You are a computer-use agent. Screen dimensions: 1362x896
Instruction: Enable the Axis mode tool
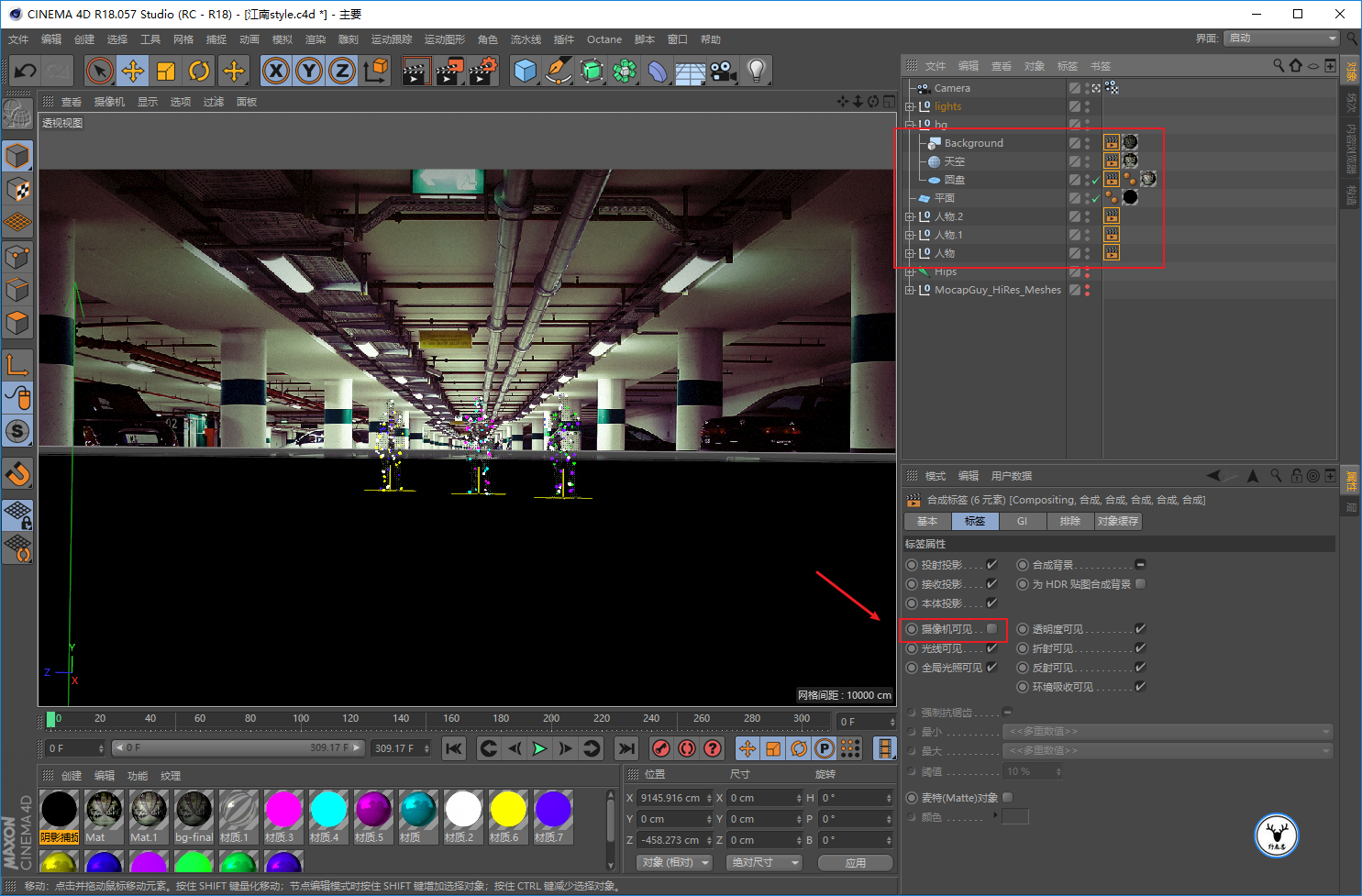pos(17,365)
